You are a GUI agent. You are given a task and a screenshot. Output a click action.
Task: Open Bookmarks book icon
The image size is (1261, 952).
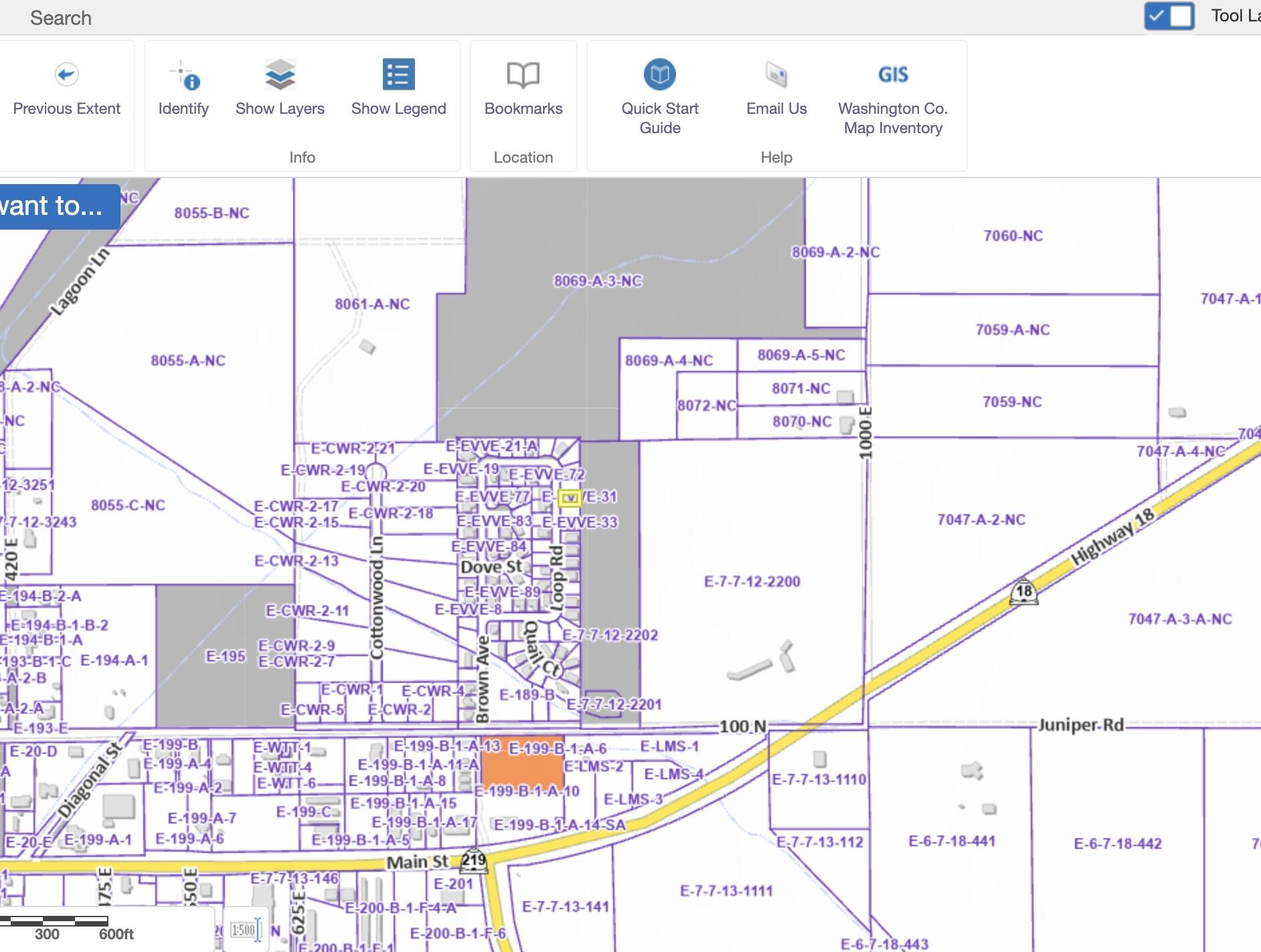click(x=523, y=75)
